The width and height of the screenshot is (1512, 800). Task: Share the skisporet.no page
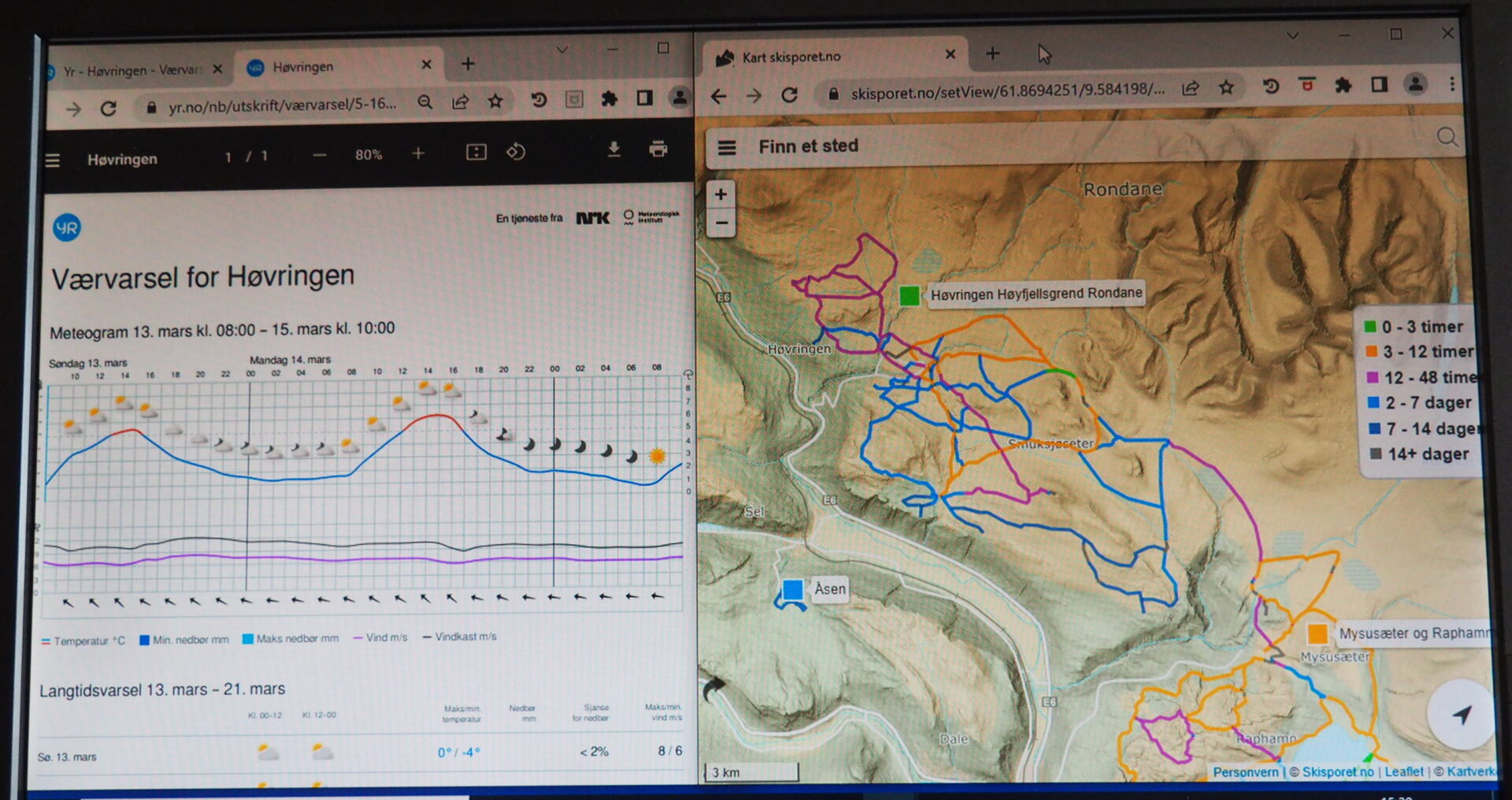coord(1191,88)
